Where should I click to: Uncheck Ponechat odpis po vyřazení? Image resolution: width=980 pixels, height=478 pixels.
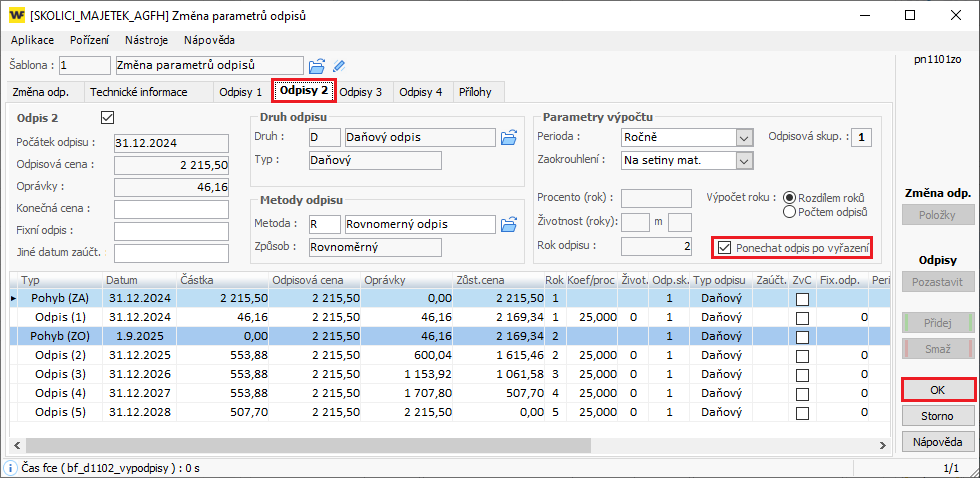725,247
